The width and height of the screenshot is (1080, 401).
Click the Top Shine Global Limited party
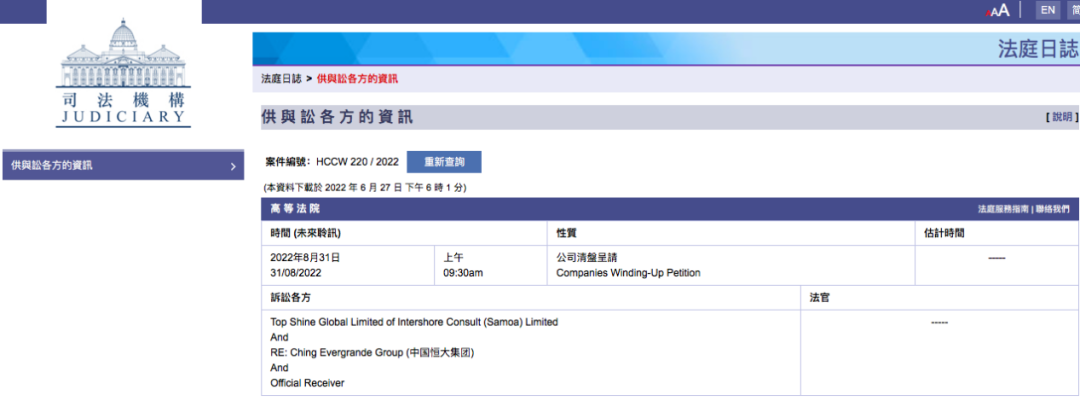pyautogui.click(x=414, y=322)
